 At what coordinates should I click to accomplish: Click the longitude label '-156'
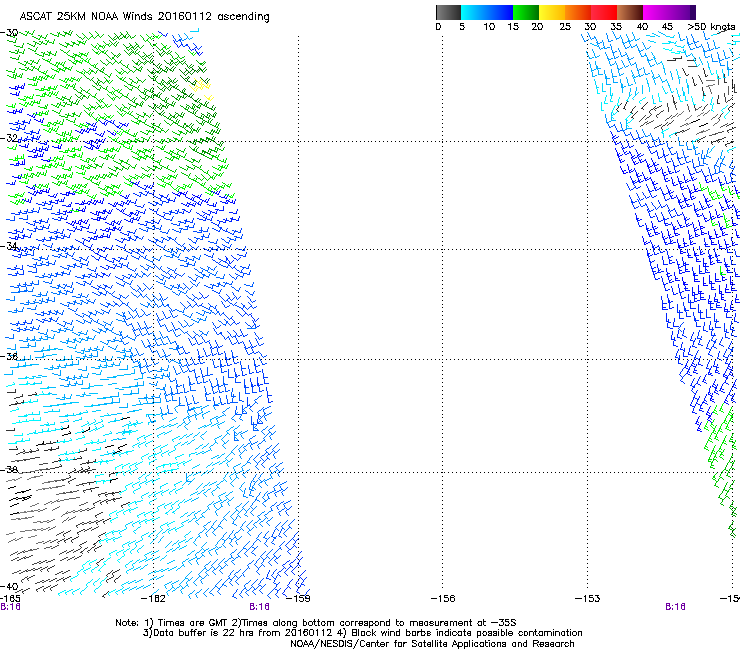443,598
